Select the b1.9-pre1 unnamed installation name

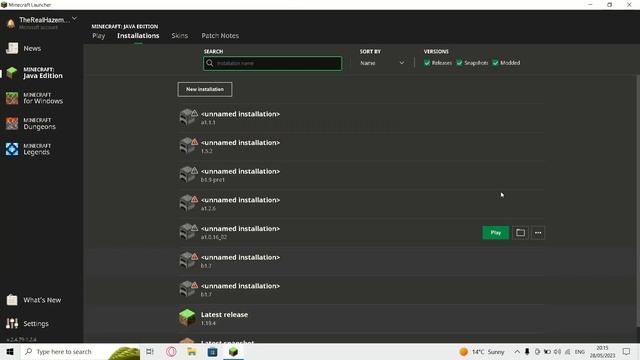tap(240, 171)
